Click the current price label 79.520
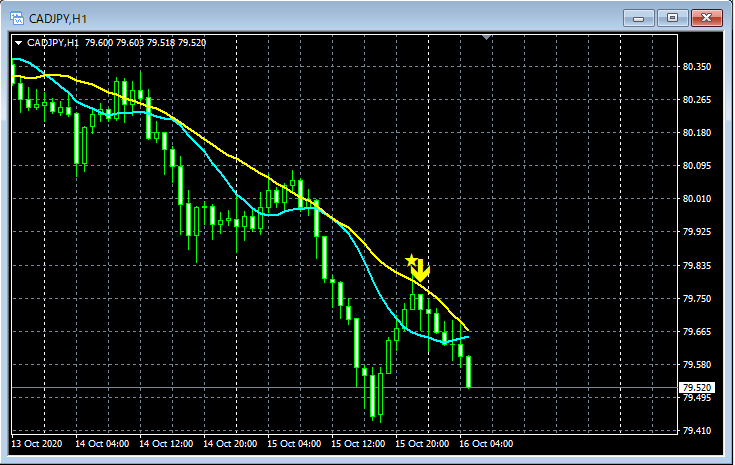This screenshot has height=465, width=735. click(697, 387)
